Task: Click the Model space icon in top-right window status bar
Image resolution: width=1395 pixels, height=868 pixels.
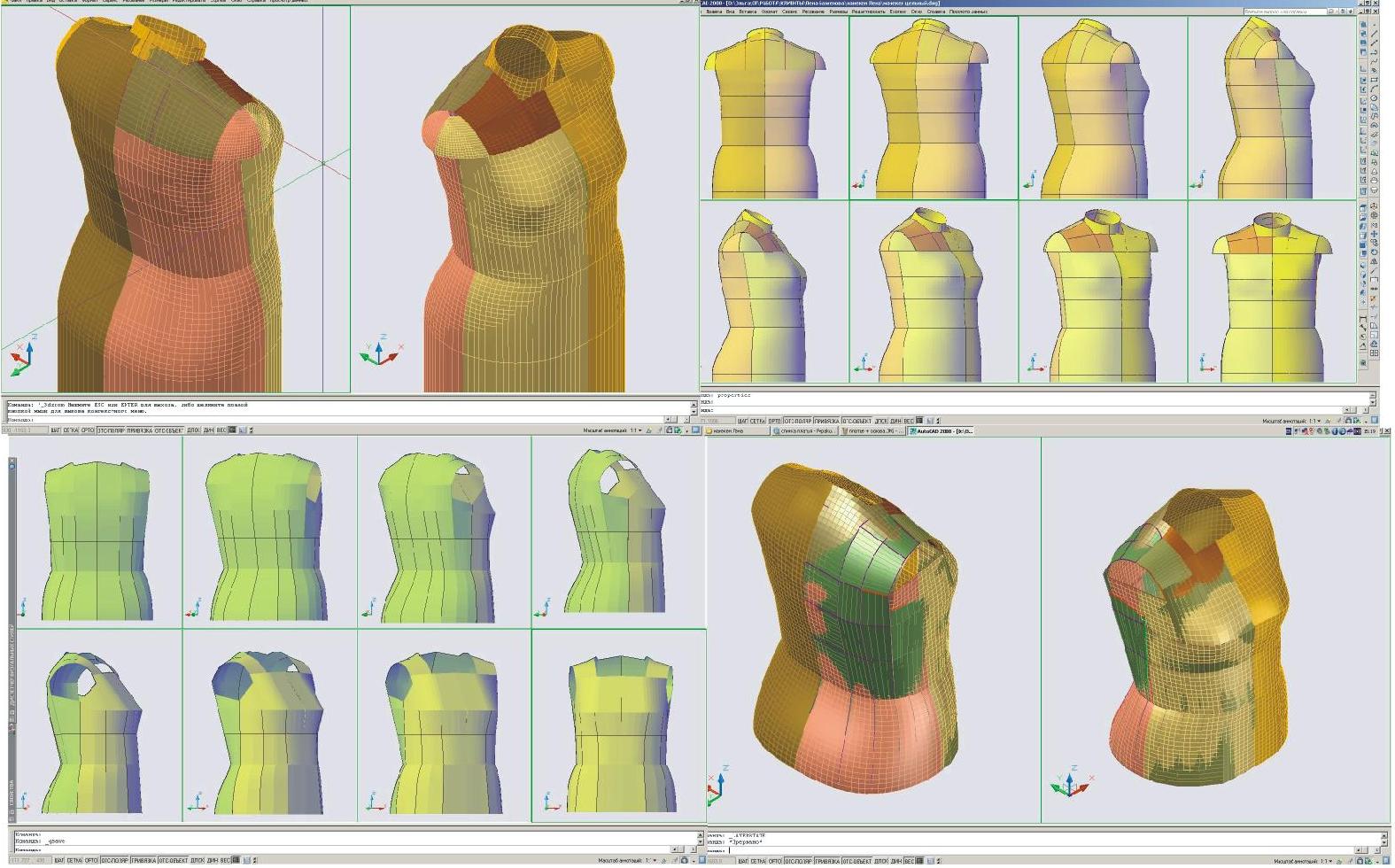Action: pos(919,421)
